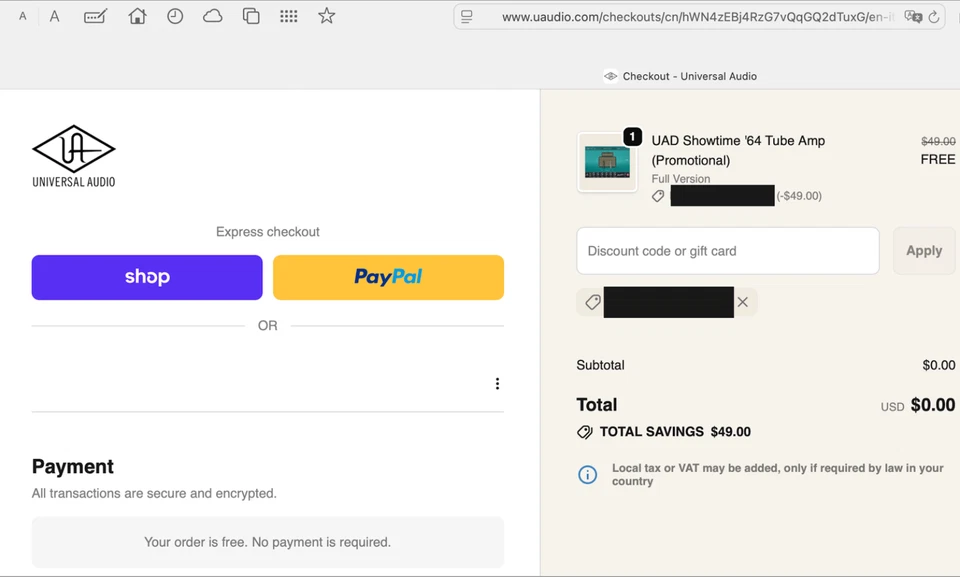This screenshot has height=577, width=960.
Task: Open the apps grid icon
Action: (289, 16)
